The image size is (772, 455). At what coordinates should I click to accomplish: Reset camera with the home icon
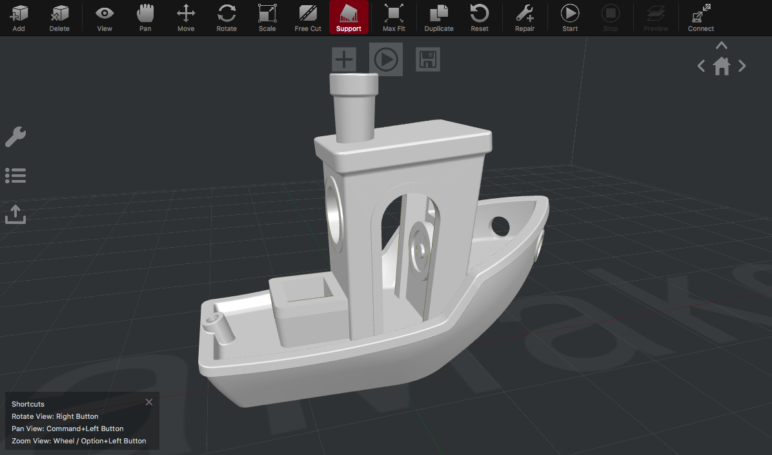[721, 67]
